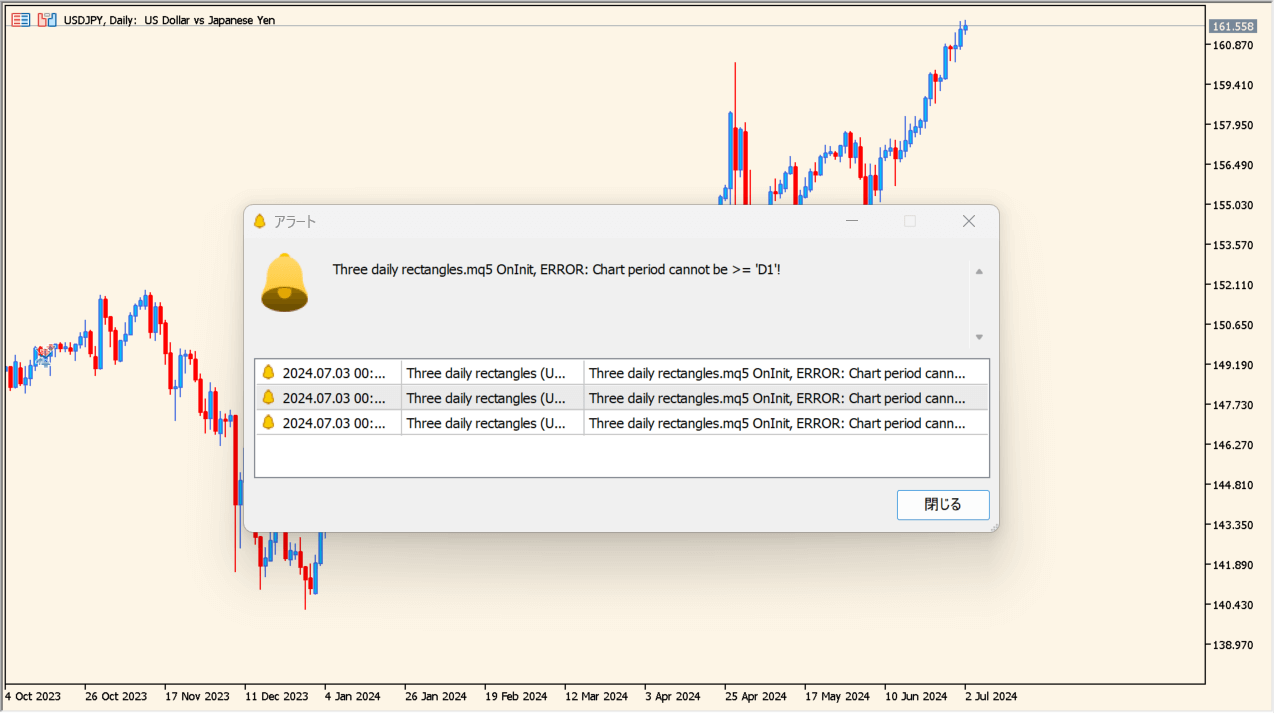Screen dimensions: 1274x713
Task: Click the small bell icon in alert title bar
Action: tap(260, 221)
